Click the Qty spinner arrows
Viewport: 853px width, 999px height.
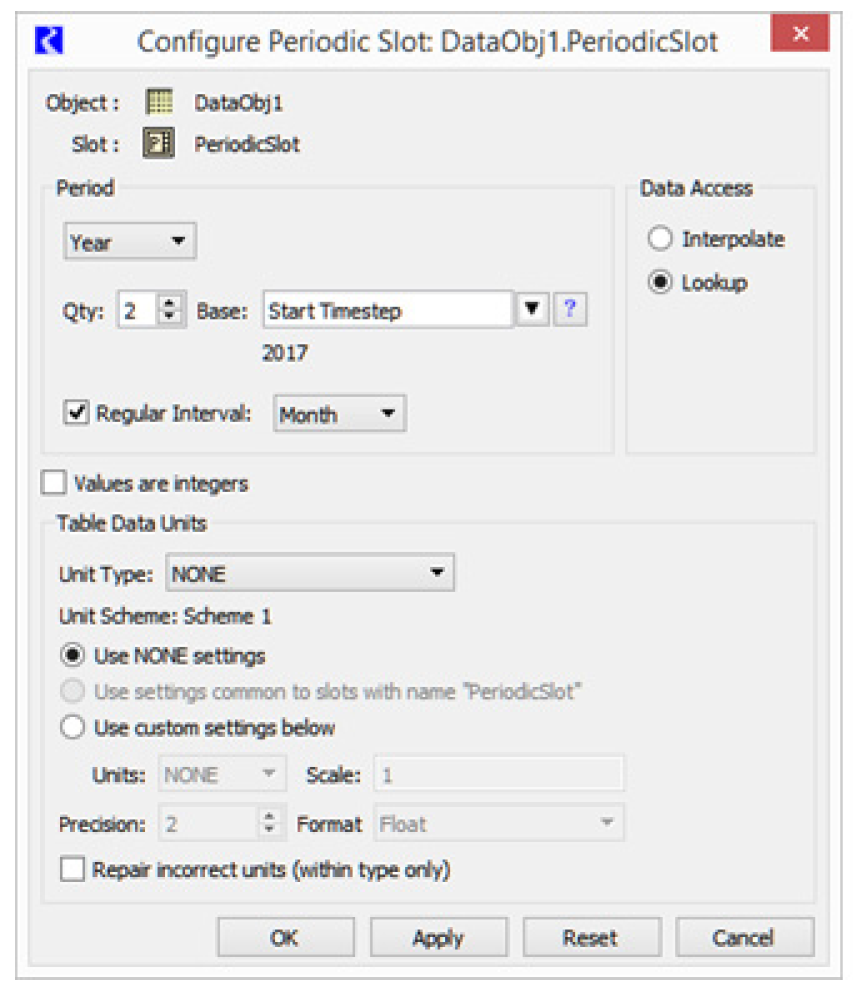pos(170,310)
